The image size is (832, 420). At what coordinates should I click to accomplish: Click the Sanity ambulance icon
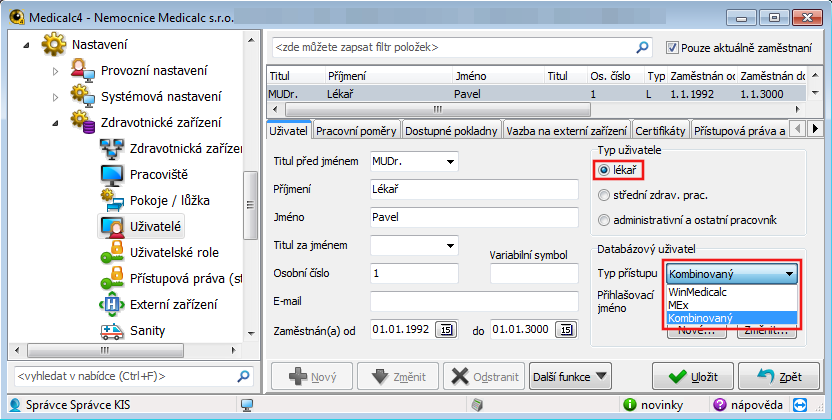(x=110, y=331)
